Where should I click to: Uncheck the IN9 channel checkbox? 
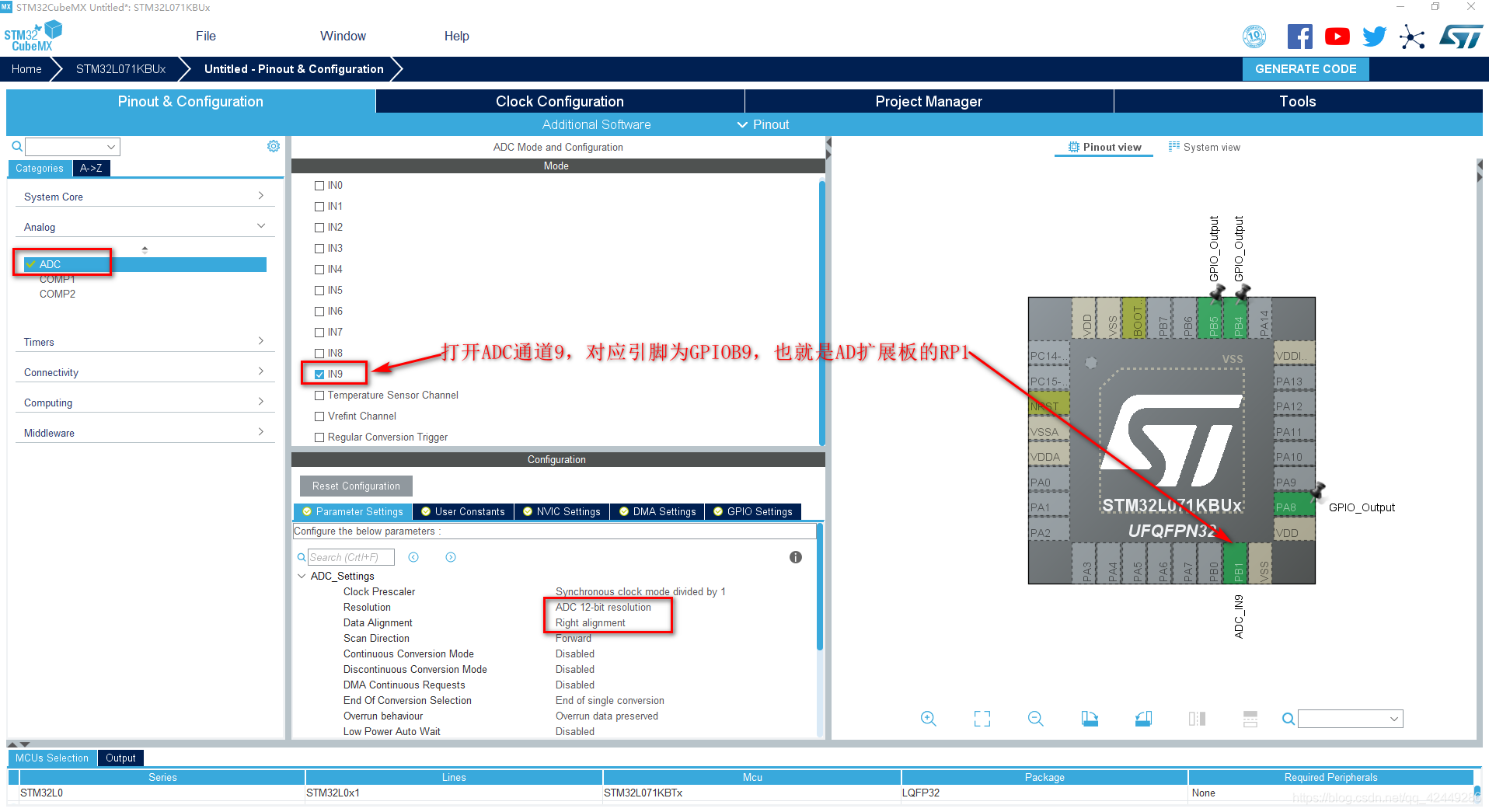(x=319, y=375)
